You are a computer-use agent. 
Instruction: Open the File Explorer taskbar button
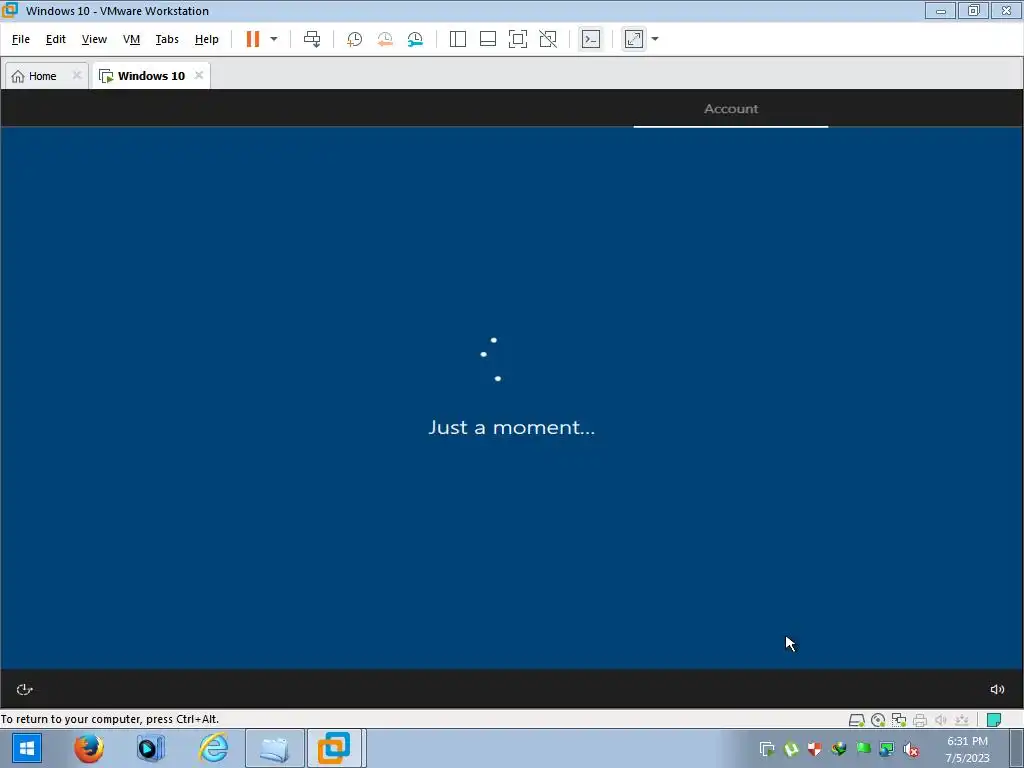pos(274,748)
